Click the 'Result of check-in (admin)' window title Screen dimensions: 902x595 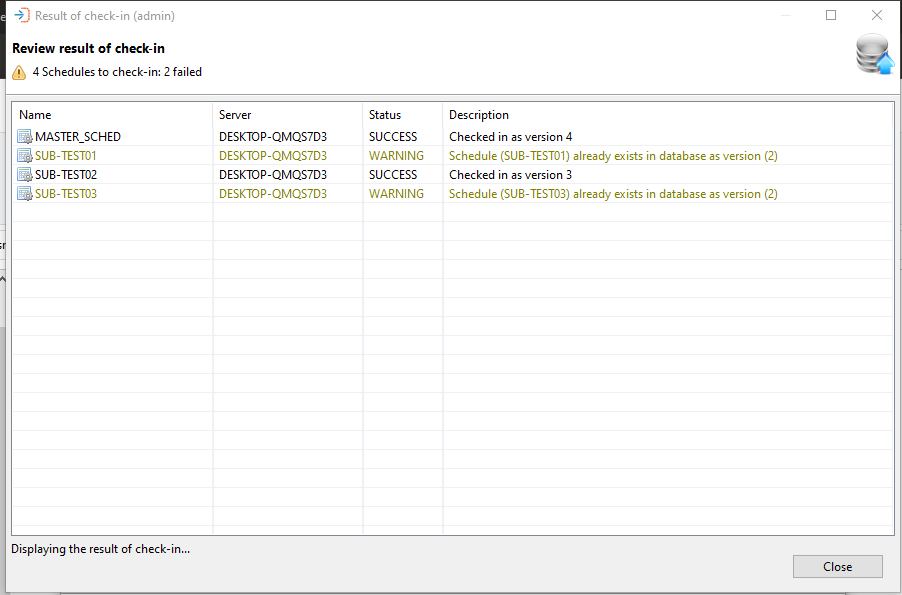point(105,16)
